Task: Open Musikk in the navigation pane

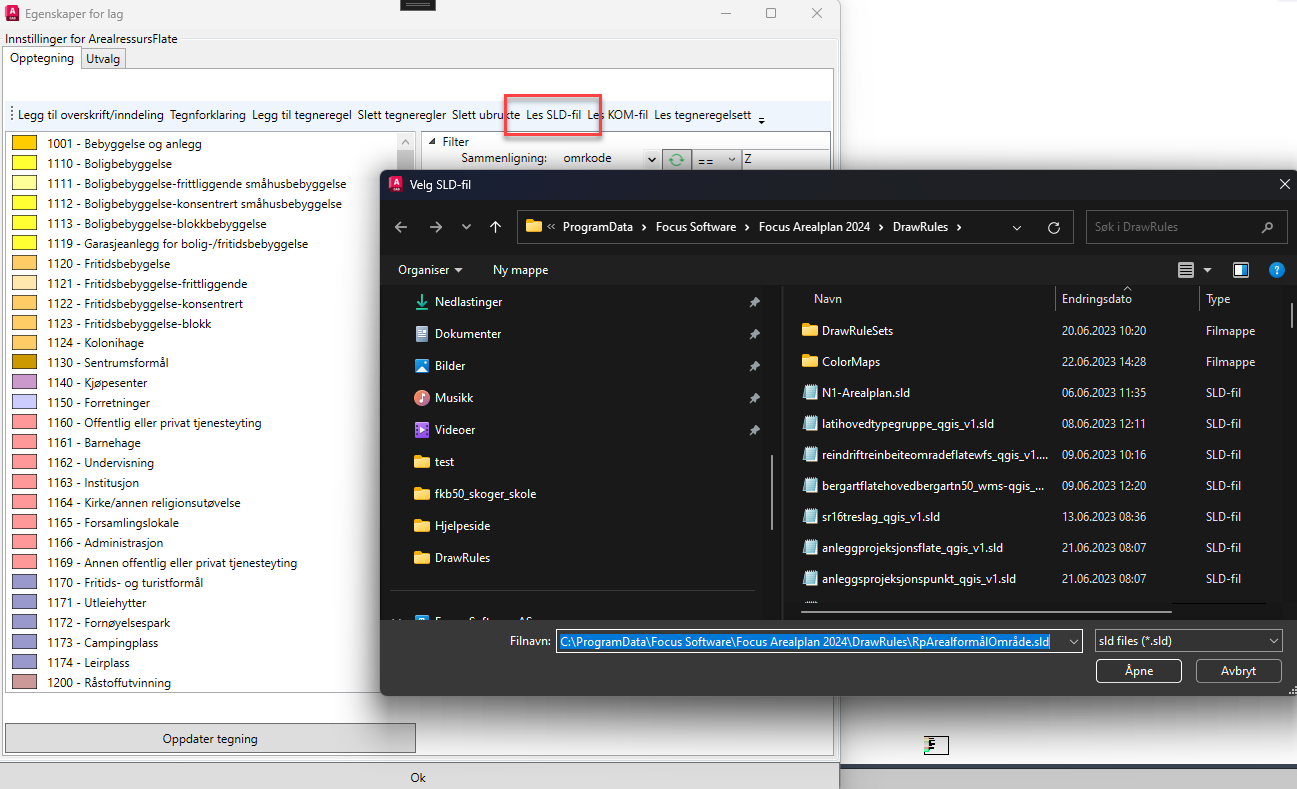Action: click(454, 398)
